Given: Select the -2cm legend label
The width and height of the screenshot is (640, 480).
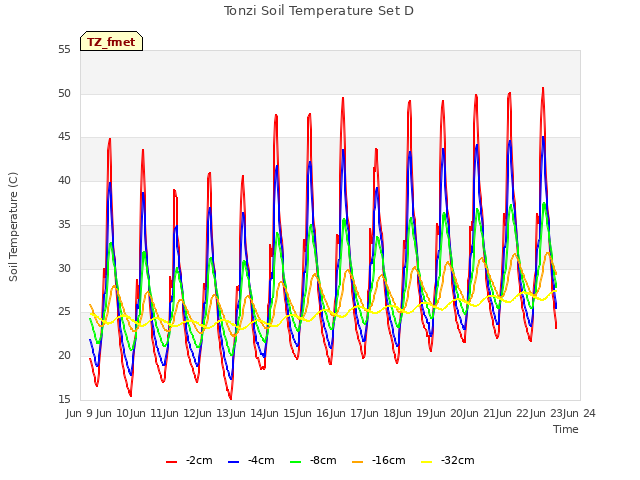Looking at the screenshot, I should point(199,461).
